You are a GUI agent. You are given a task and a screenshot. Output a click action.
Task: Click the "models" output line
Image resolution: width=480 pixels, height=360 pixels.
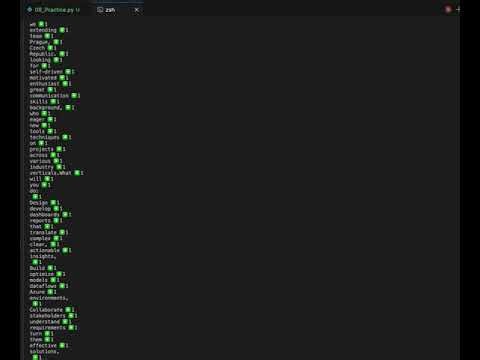pyautogui.click(x=44, y=280)
